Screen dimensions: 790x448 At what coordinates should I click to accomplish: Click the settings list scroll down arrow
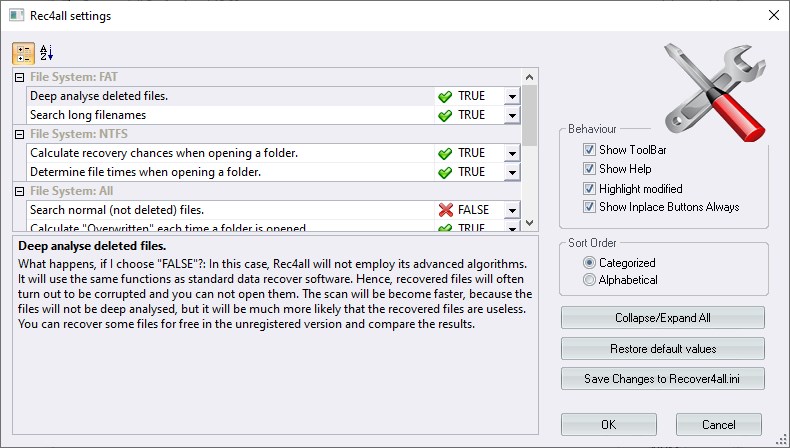click(x=530, y=223)
